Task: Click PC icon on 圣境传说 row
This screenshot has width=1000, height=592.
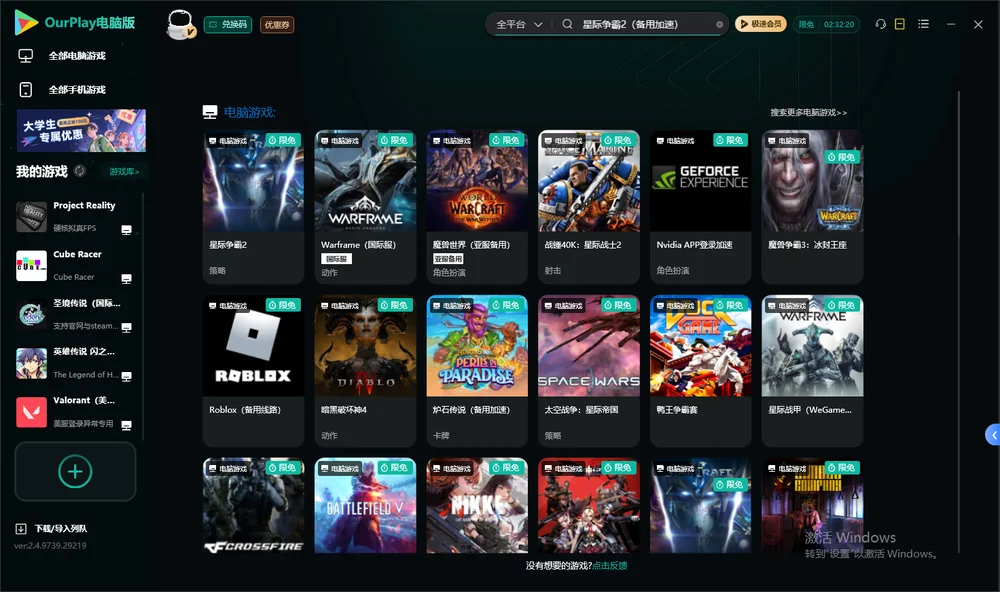Action: tap(126, 327)
